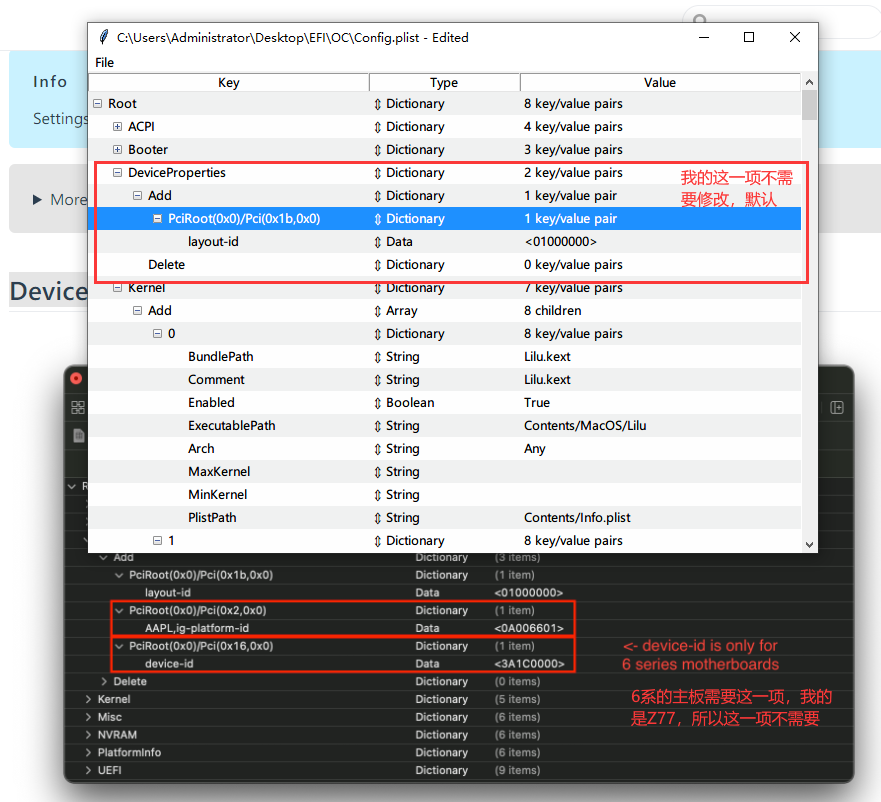Open the File menu
Viewport: 881px width, 802px height.
click(x=105, y=62)
